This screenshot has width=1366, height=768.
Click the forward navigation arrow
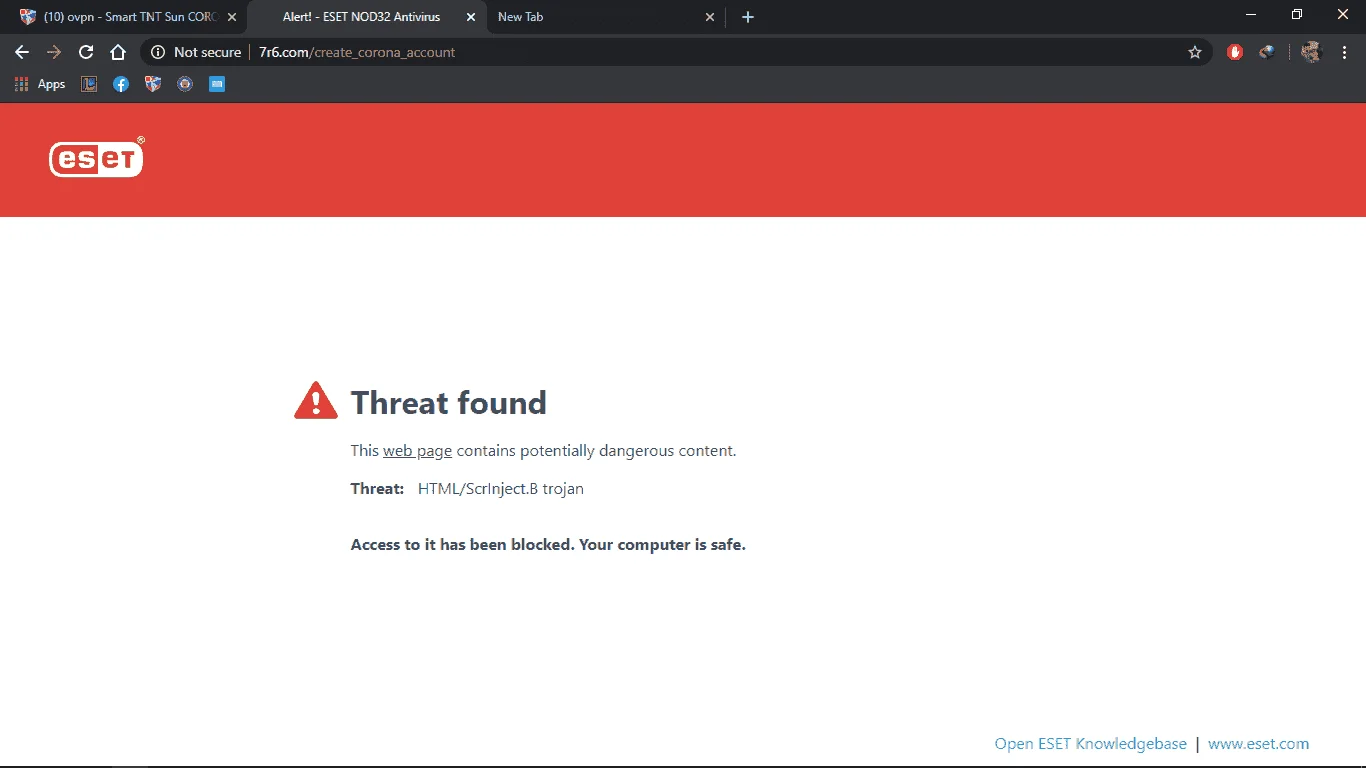54,52
